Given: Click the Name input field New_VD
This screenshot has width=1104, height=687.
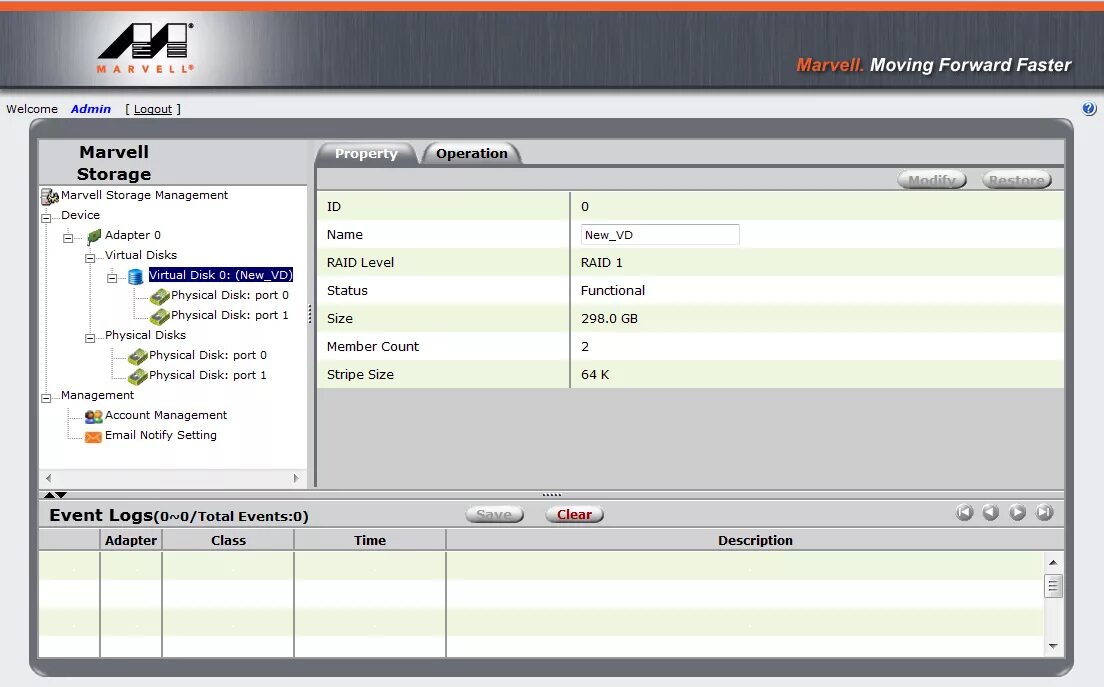Looking at the screenshot, I should tap(660, 234).
